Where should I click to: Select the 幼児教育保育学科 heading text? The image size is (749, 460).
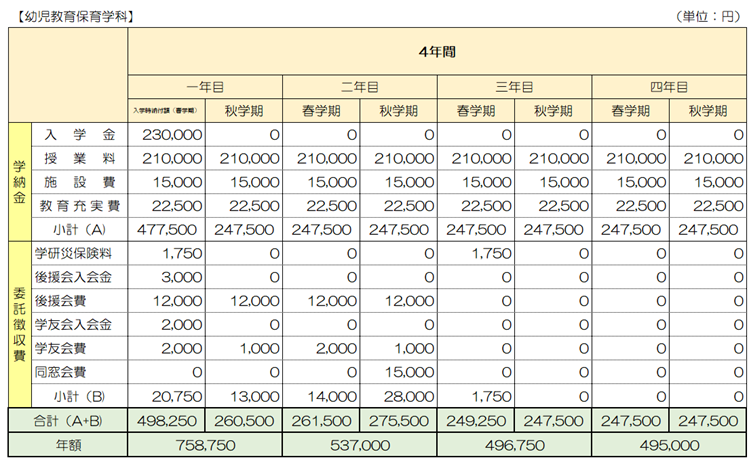[x=76, y=17]
